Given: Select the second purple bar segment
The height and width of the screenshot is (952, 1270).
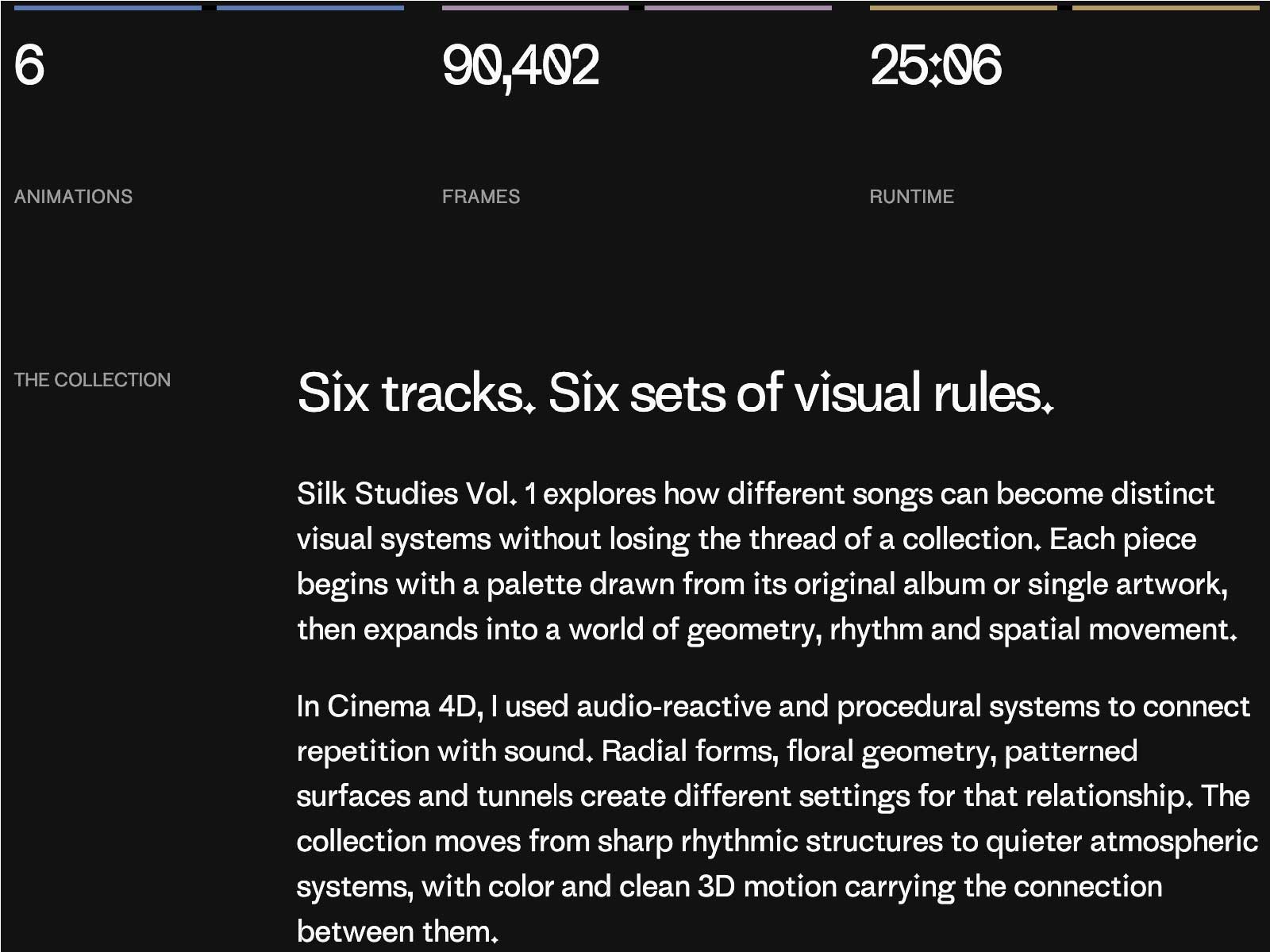Looking at the screenshot, I should (x=738, y=8).
